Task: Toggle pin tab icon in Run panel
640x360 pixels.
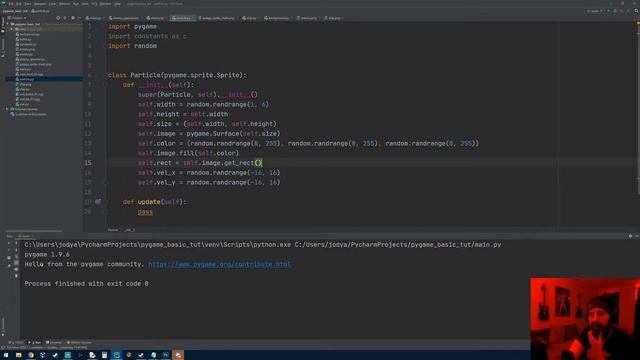Action: [x=9, y=265]
